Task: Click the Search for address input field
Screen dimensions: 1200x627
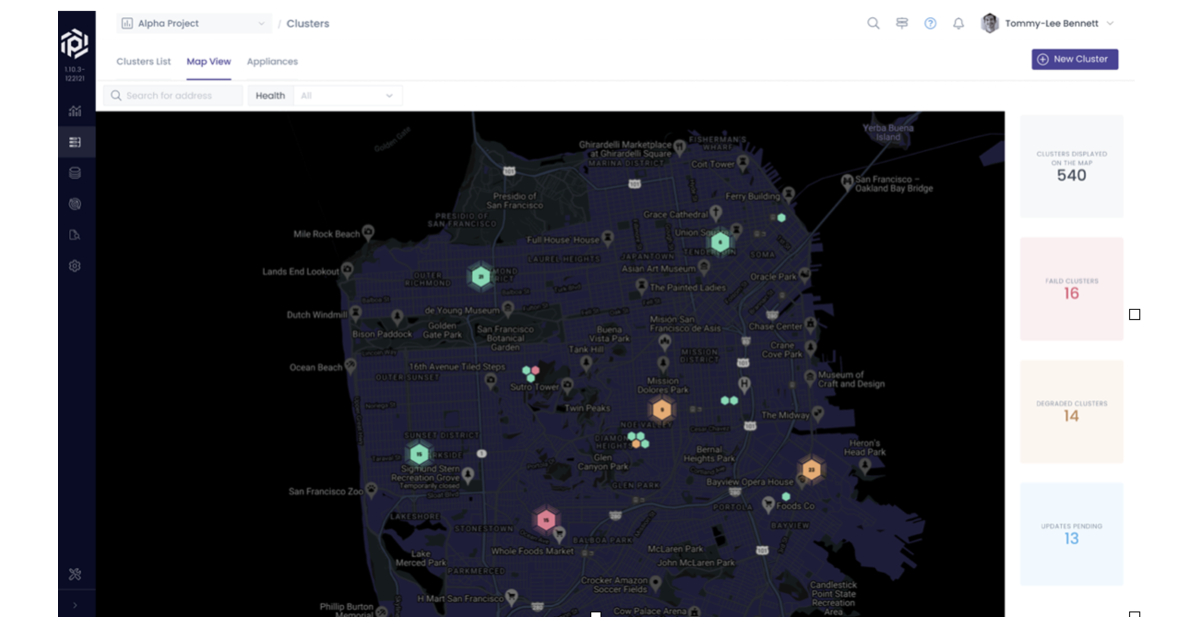Action: [x=172, y=95]
